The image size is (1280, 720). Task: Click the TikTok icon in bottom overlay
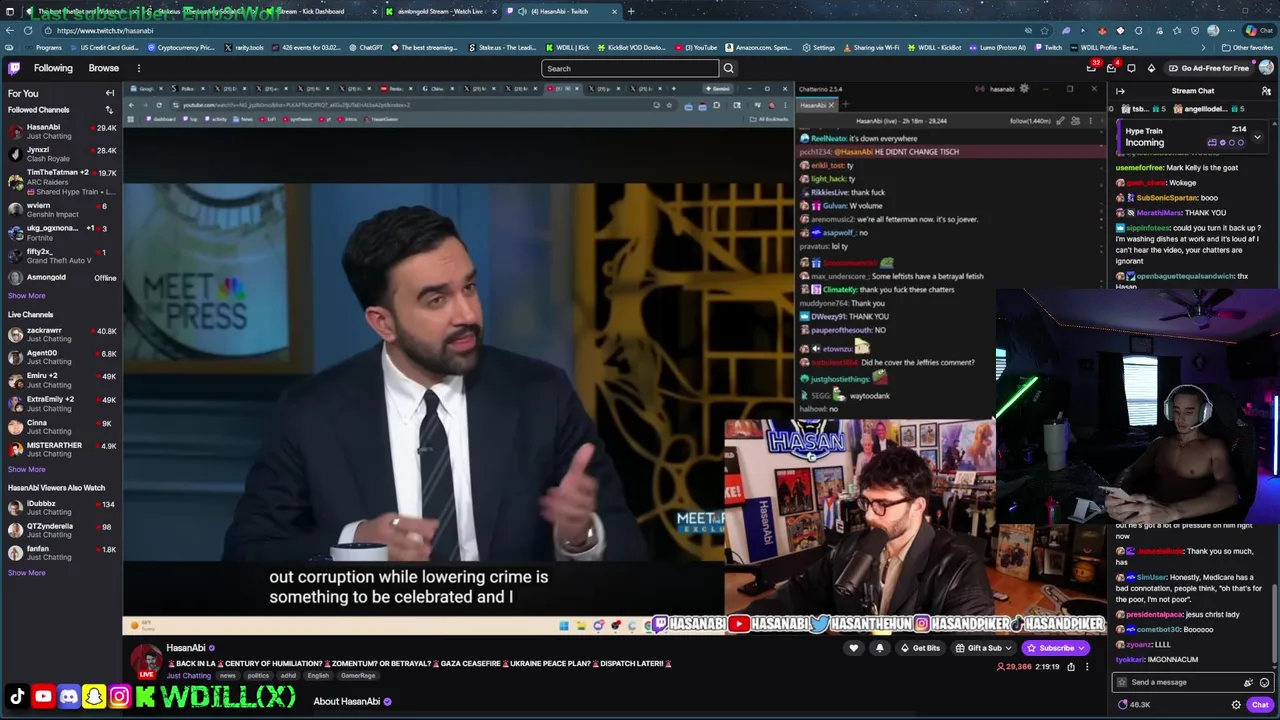(17, 696)
